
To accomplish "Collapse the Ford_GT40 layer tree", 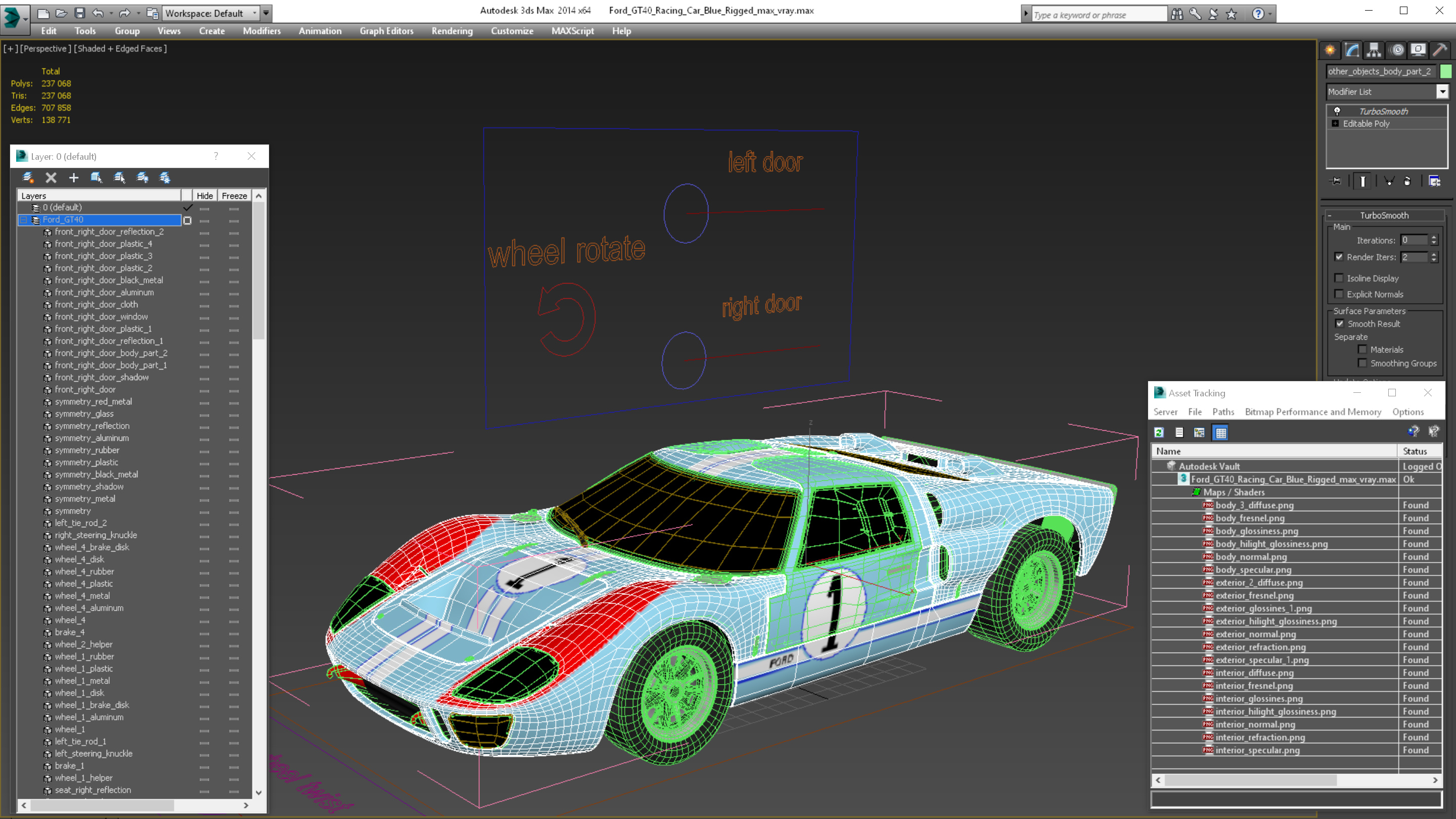I will click(24, 219).
